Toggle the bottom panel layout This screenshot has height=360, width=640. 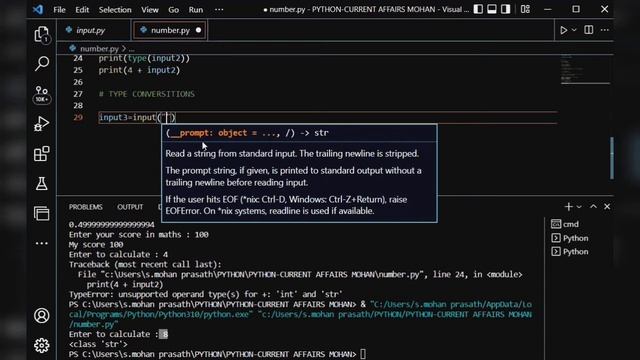pos(492,9)
